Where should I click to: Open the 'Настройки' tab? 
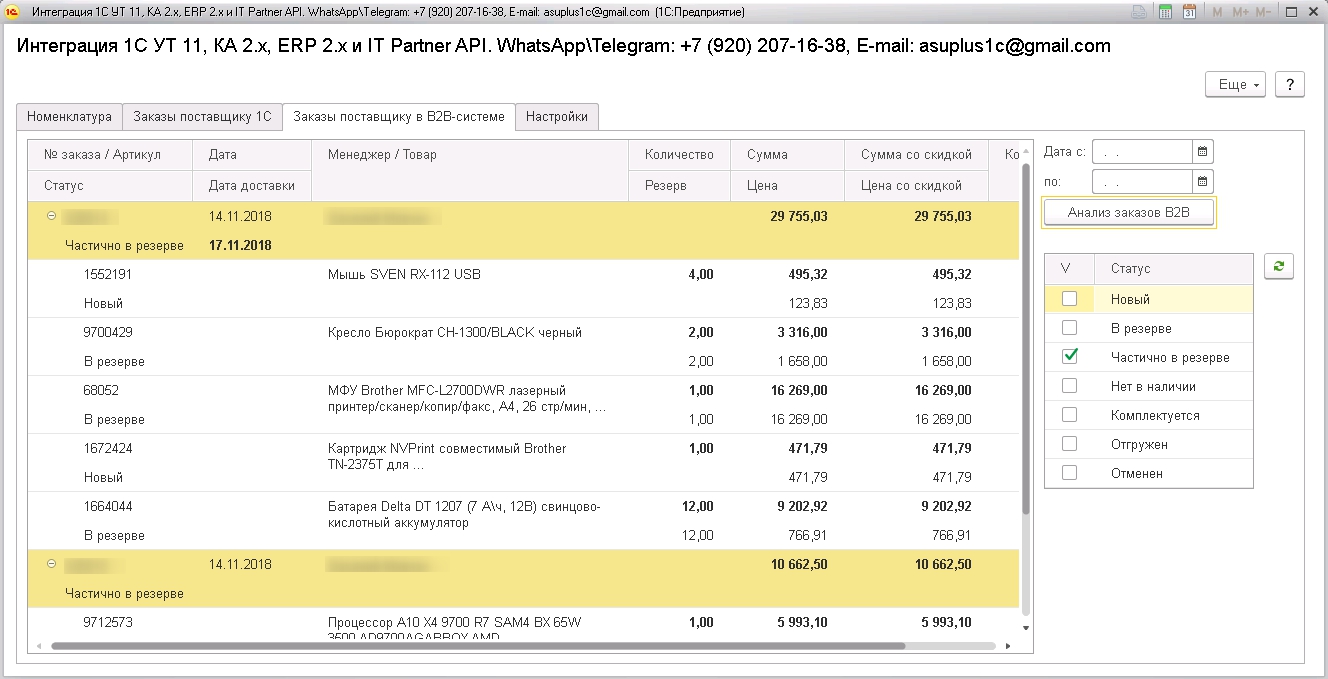click(x=555, y=116)
